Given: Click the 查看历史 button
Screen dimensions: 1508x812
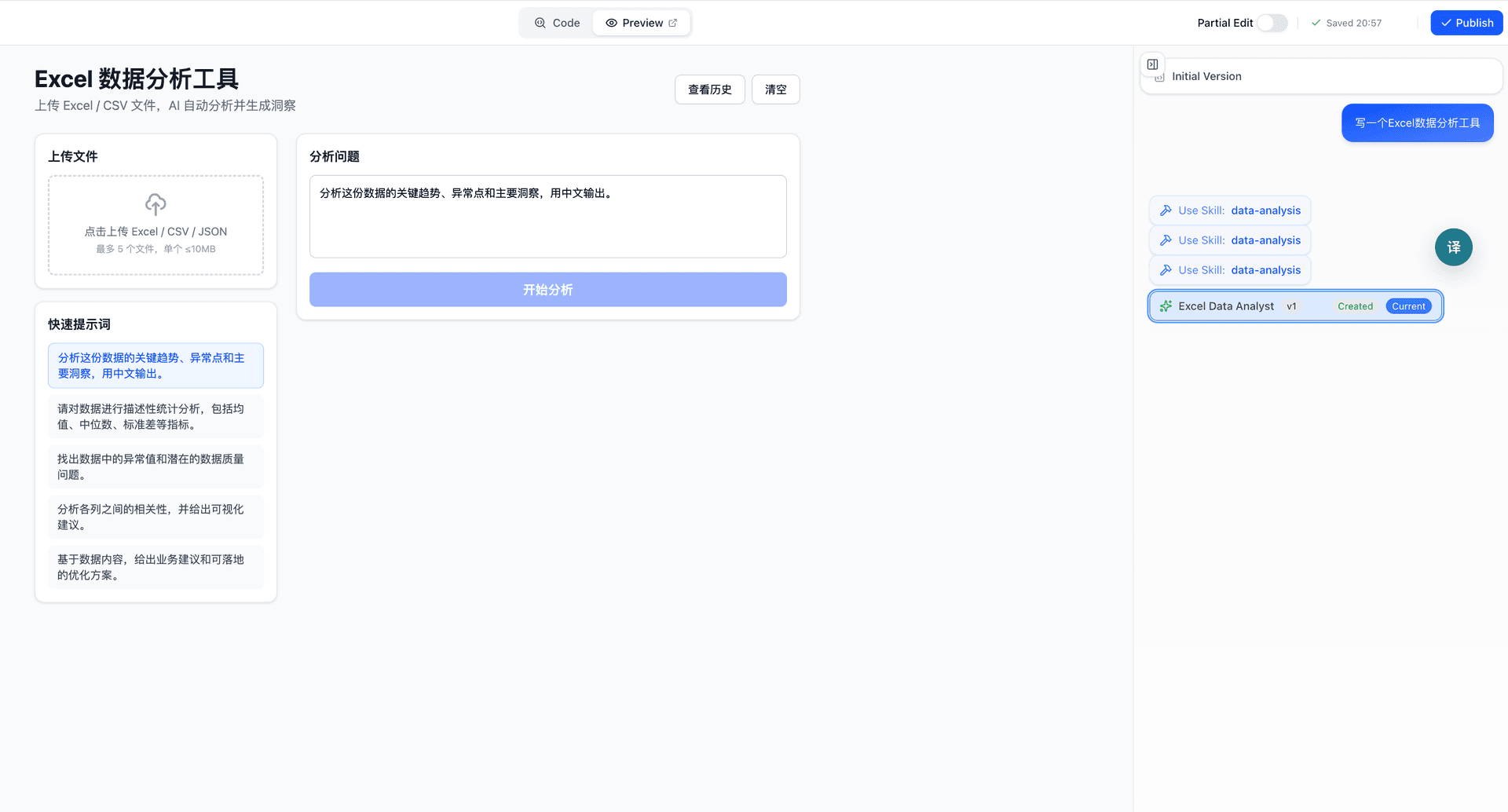Looking at the screenshot, I should pos(710,90).
